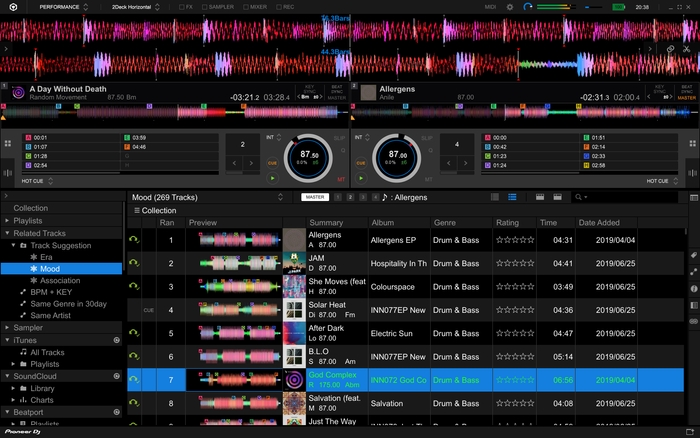The height and width of the screenshot is (438, 700).
Task: Switch to the list view icon
Action: pyautogui.click(x=512, y=197)
